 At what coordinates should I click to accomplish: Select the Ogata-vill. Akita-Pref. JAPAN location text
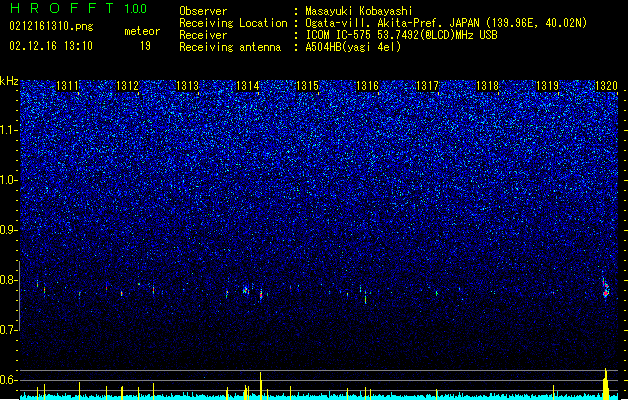(446, 23)
